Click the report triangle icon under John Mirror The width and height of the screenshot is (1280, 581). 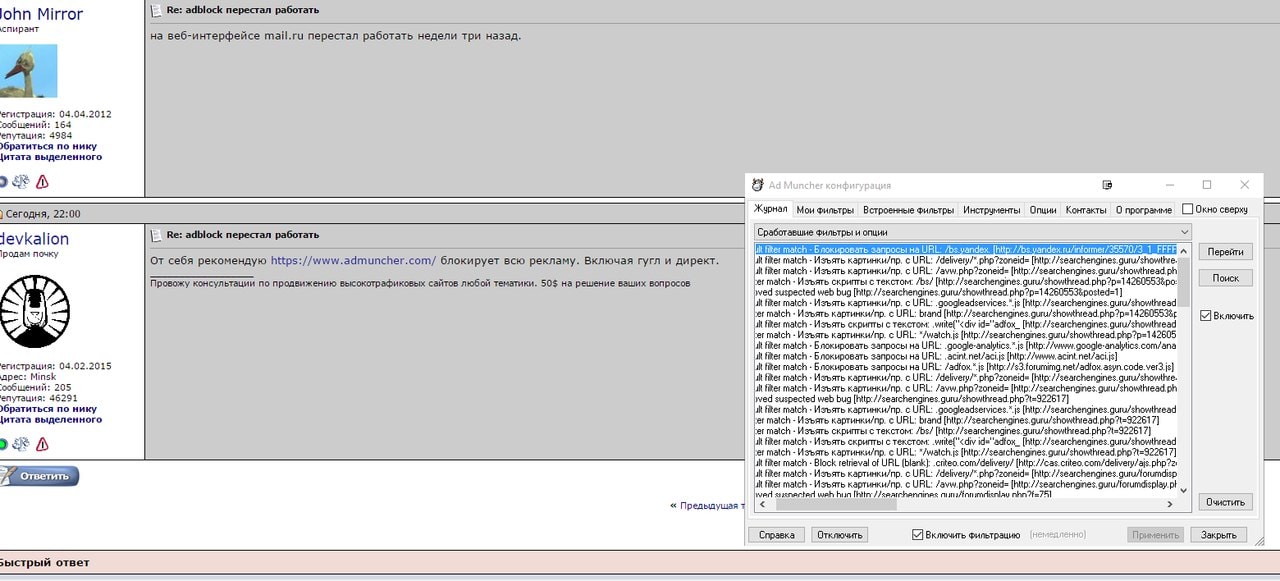(x=42, y=181)
